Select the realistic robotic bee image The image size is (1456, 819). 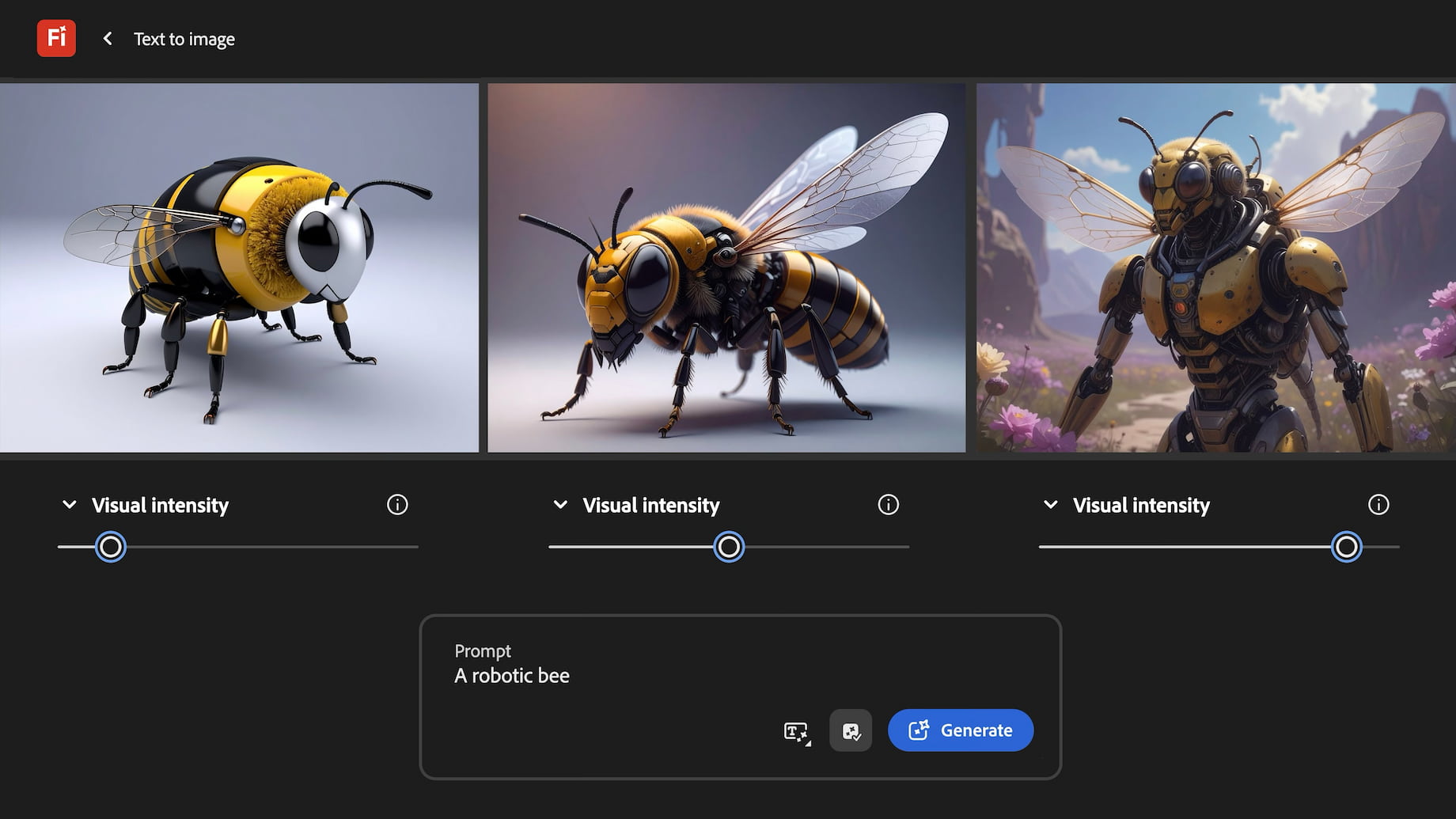[726, 267]
